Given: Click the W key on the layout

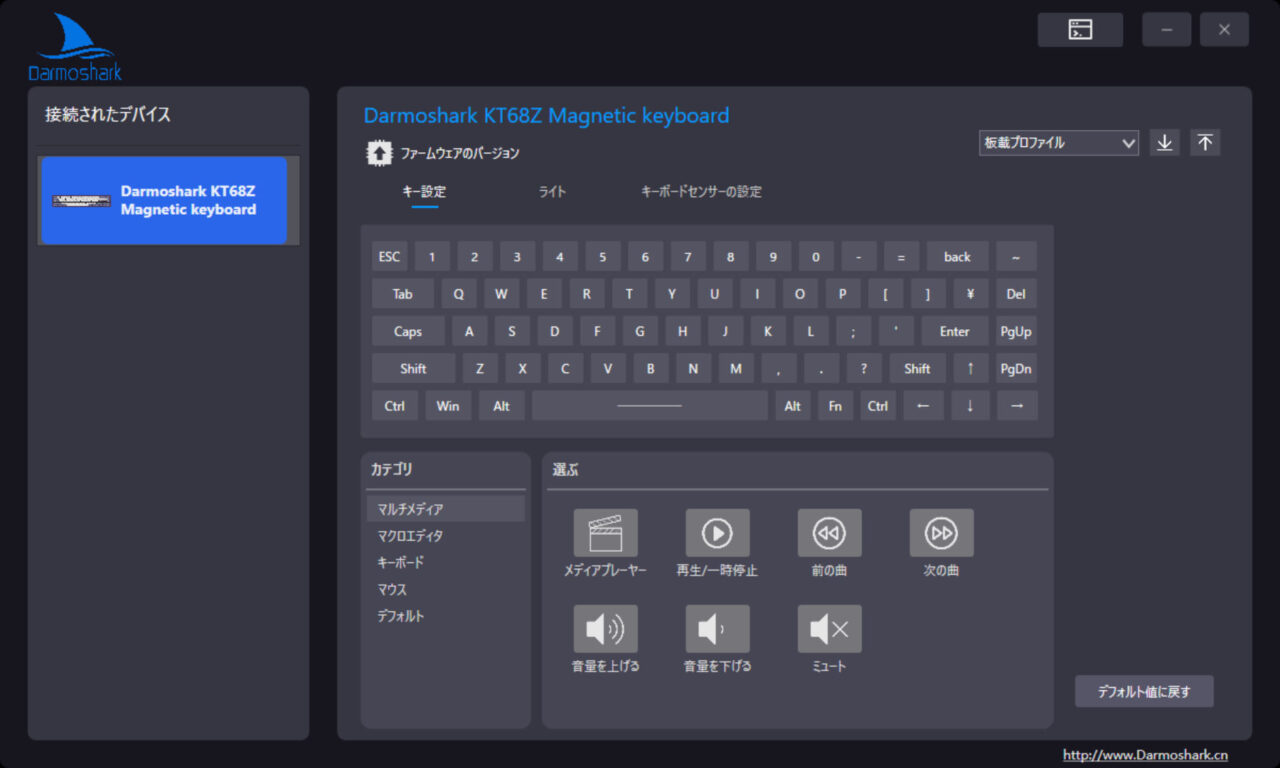Looking at the screenshot, I should tap(501, 294).
